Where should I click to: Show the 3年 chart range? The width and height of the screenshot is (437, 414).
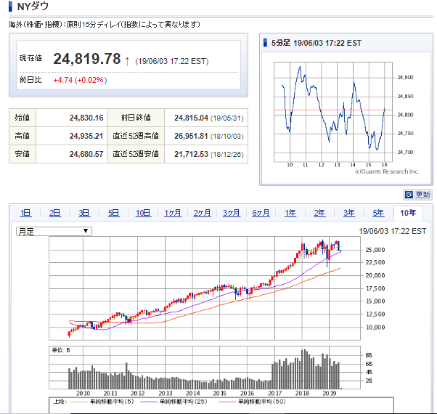pos(349,213)
